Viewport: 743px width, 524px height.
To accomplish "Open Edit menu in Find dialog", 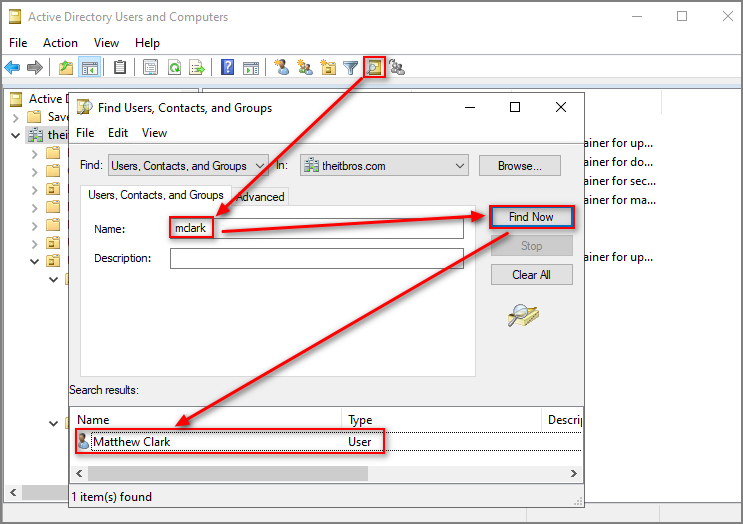I will 118,133.
